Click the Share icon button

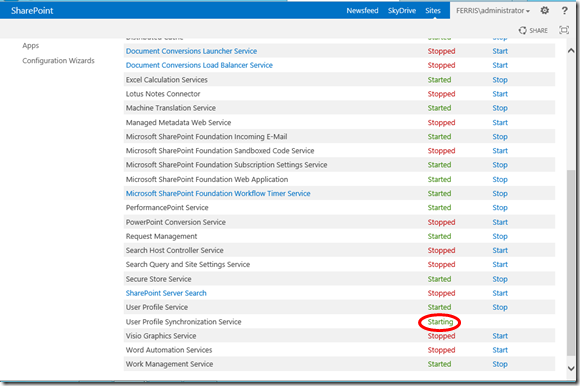pyautogui.click(x=533, y=30)
